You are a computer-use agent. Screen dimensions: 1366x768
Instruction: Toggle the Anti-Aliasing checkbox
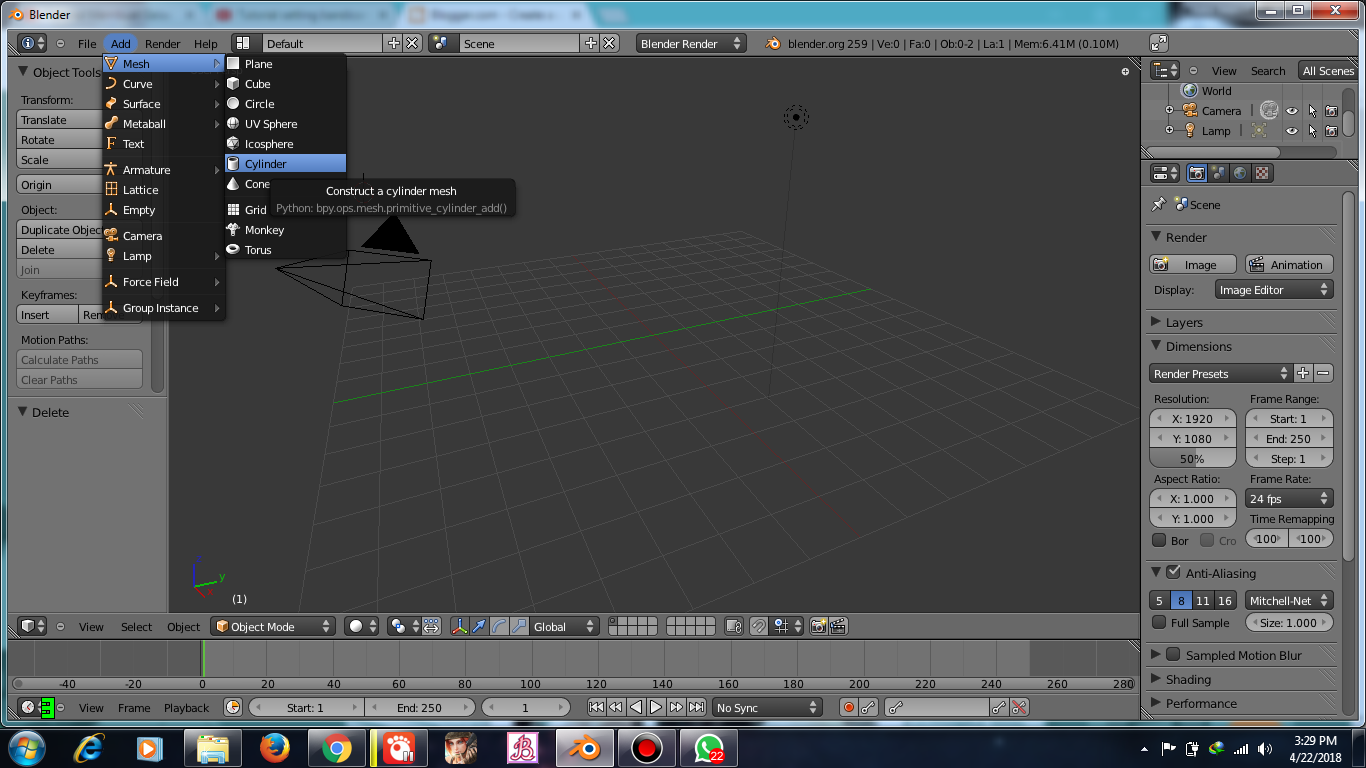pyautogui.click(x=1173, y=573)
